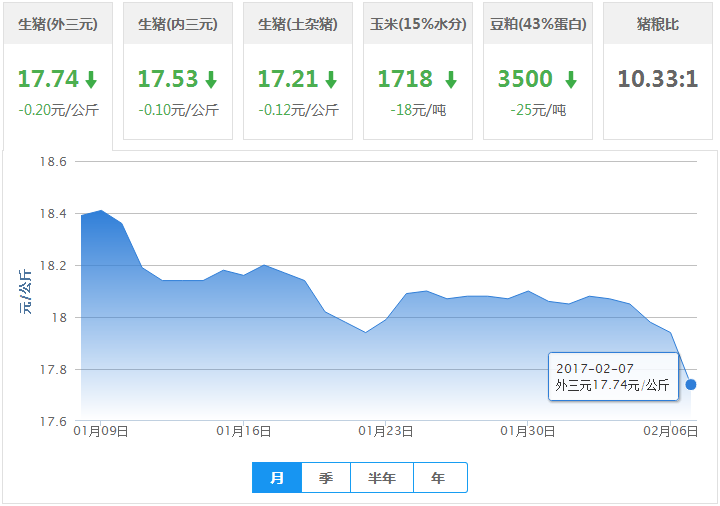Image resolution: width=720 pixels, height=506 pixels.
Task: Click the 01月23日 axis label
Action: tap(386, 430)
